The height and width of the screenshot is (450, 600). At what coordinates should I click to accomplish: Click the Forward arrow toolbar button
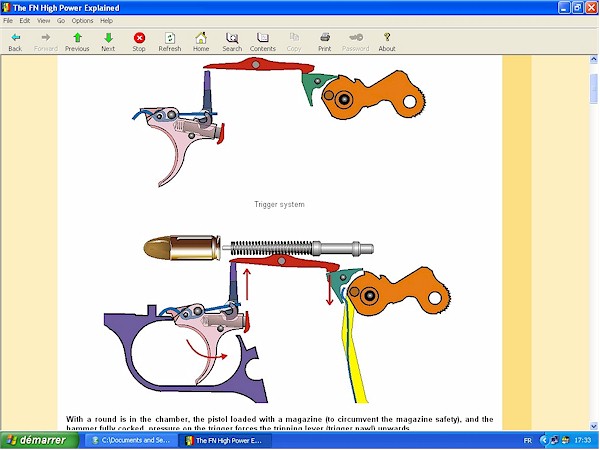pyautogui.click(x=46, y=42)
